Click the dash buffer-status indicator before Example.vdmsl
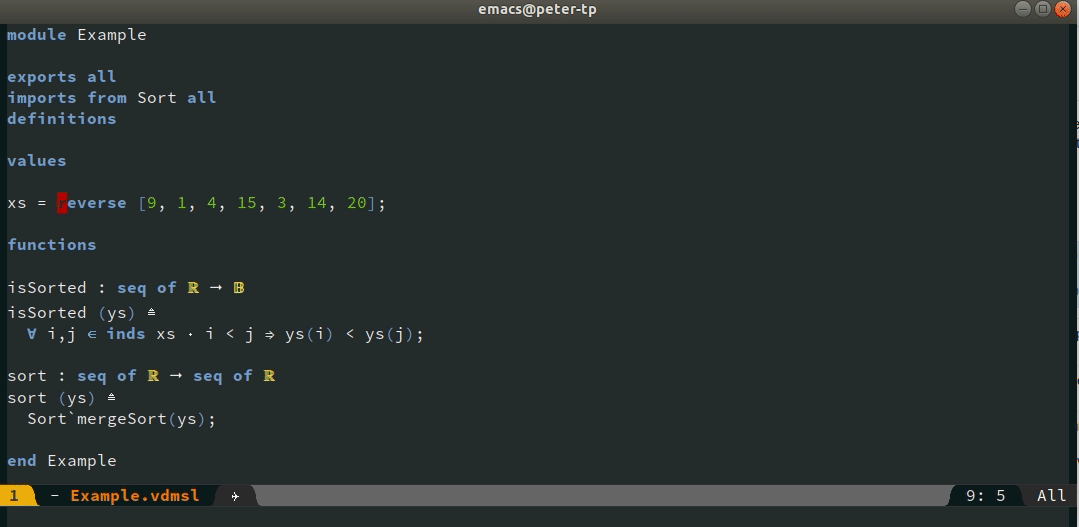1079x527 pixels. tap(55, 496)
